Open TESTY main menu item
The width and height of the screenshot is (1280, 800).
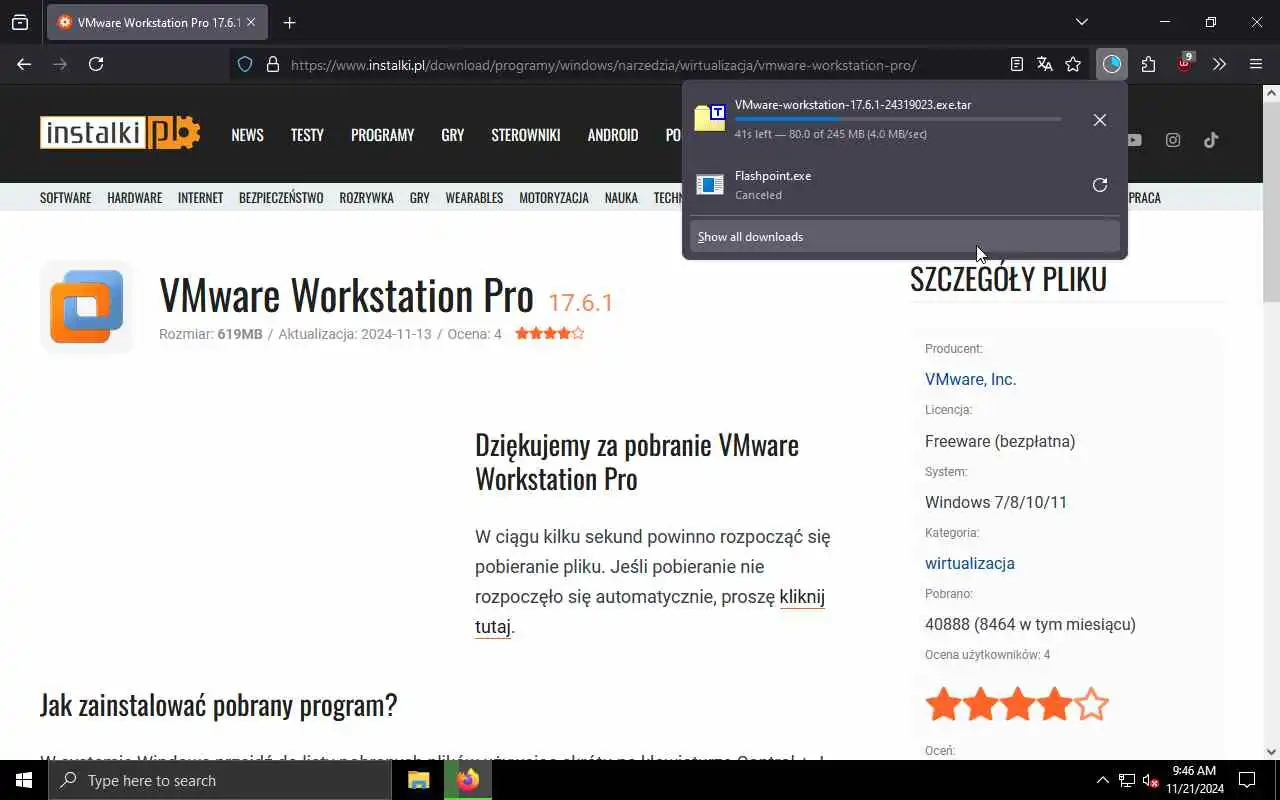[307, 135]
